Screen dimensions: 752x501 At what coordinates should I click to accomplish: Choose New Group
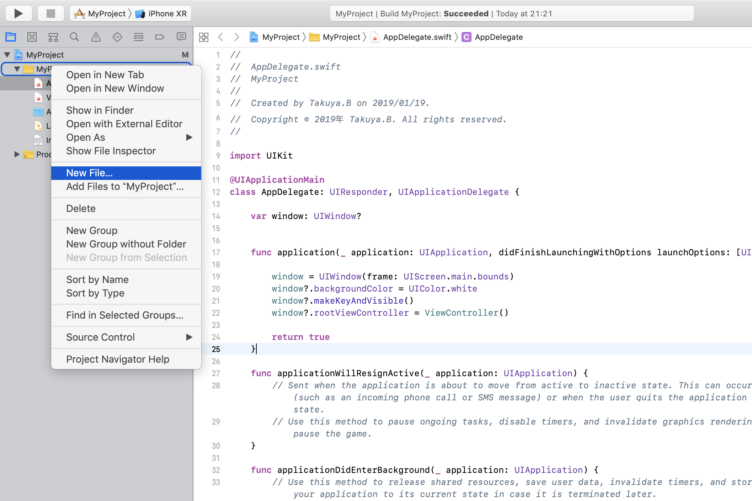pos(126,231)
